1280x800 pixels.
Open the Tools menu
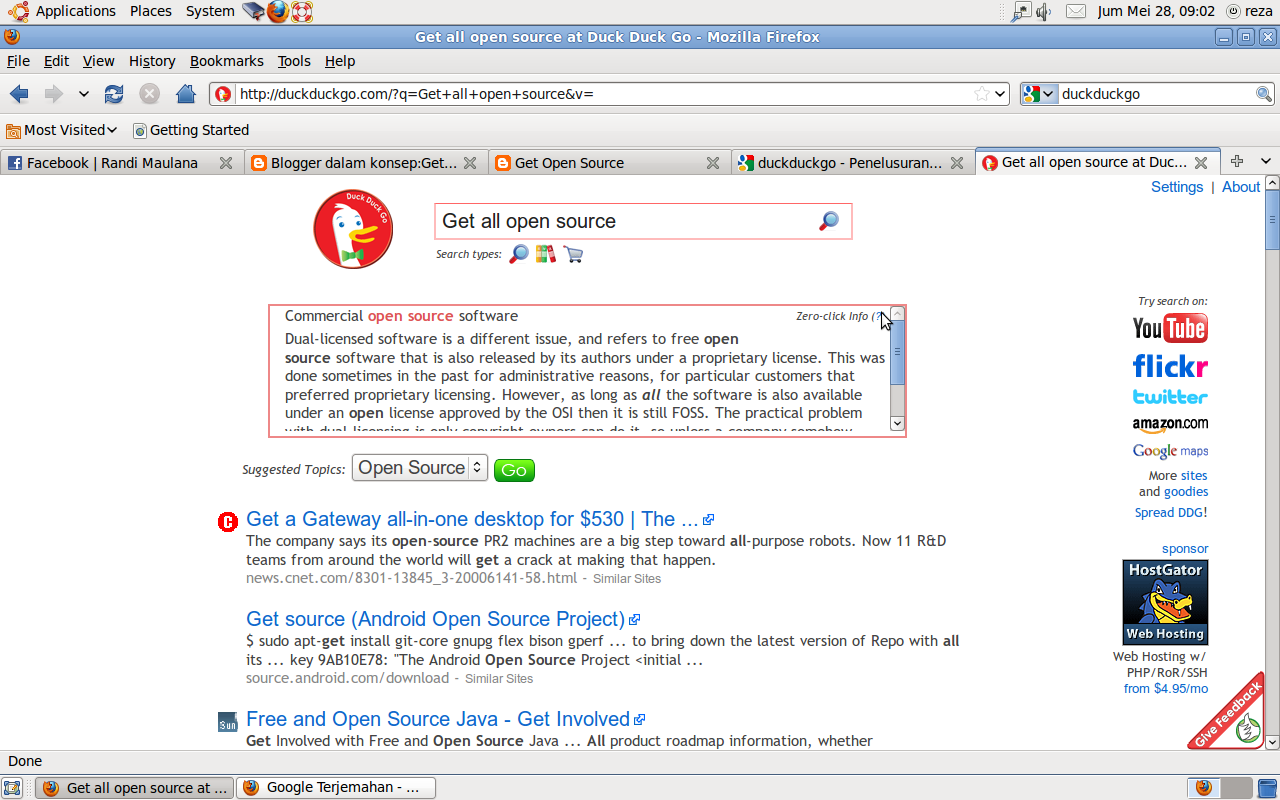point(294,61)
